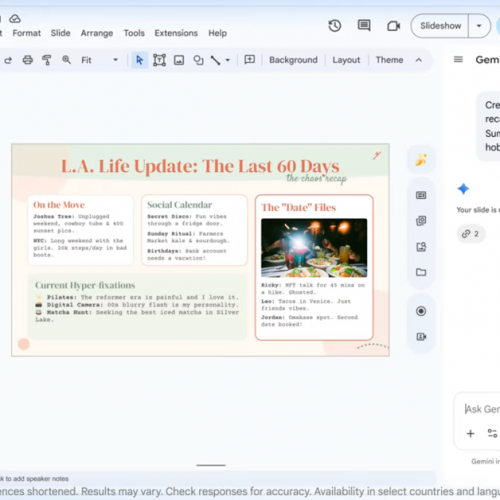Click the sources link chip showing 2
Viewport: 500px width, 500px height.
pos(470,234)
